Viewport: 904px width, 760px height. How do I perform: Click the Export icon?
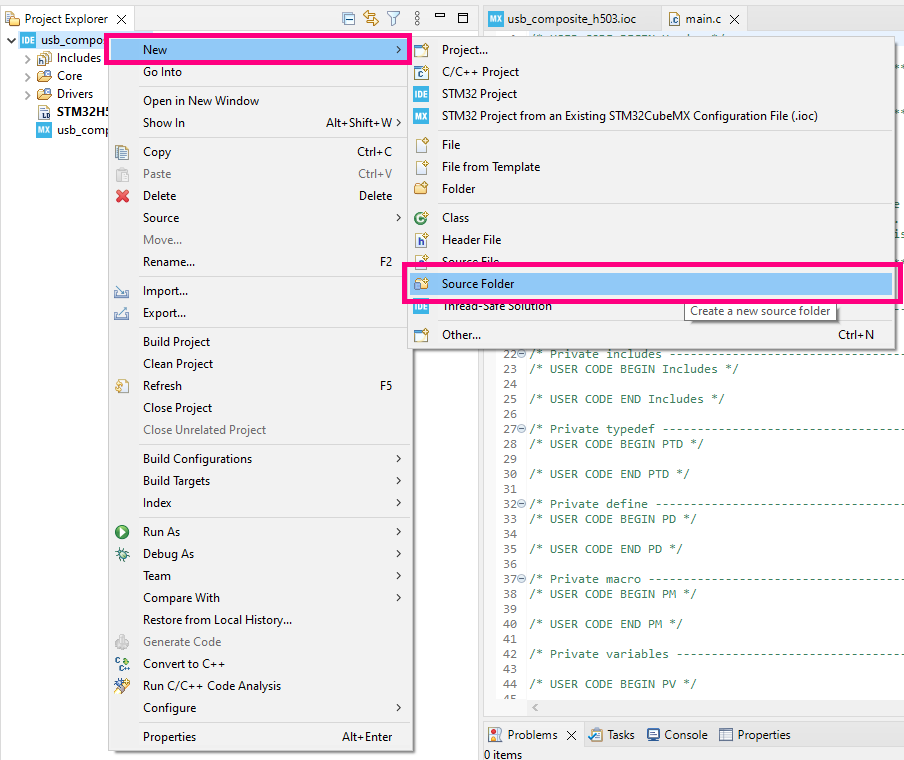pos(122,314)
